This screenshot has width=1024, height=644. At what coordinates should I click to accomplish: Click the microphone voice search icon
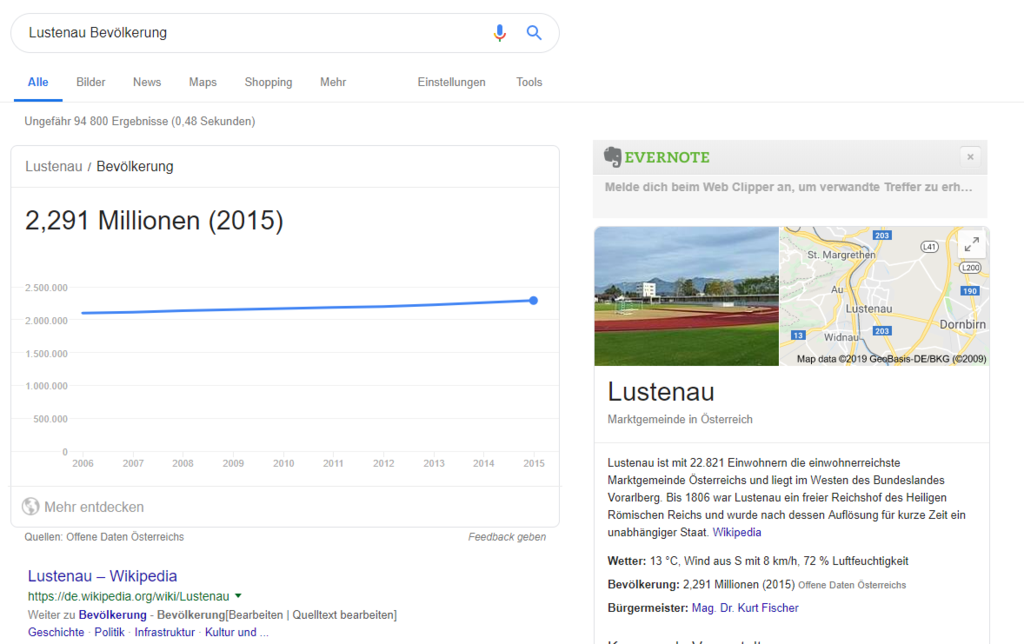(x=500, y=33)
